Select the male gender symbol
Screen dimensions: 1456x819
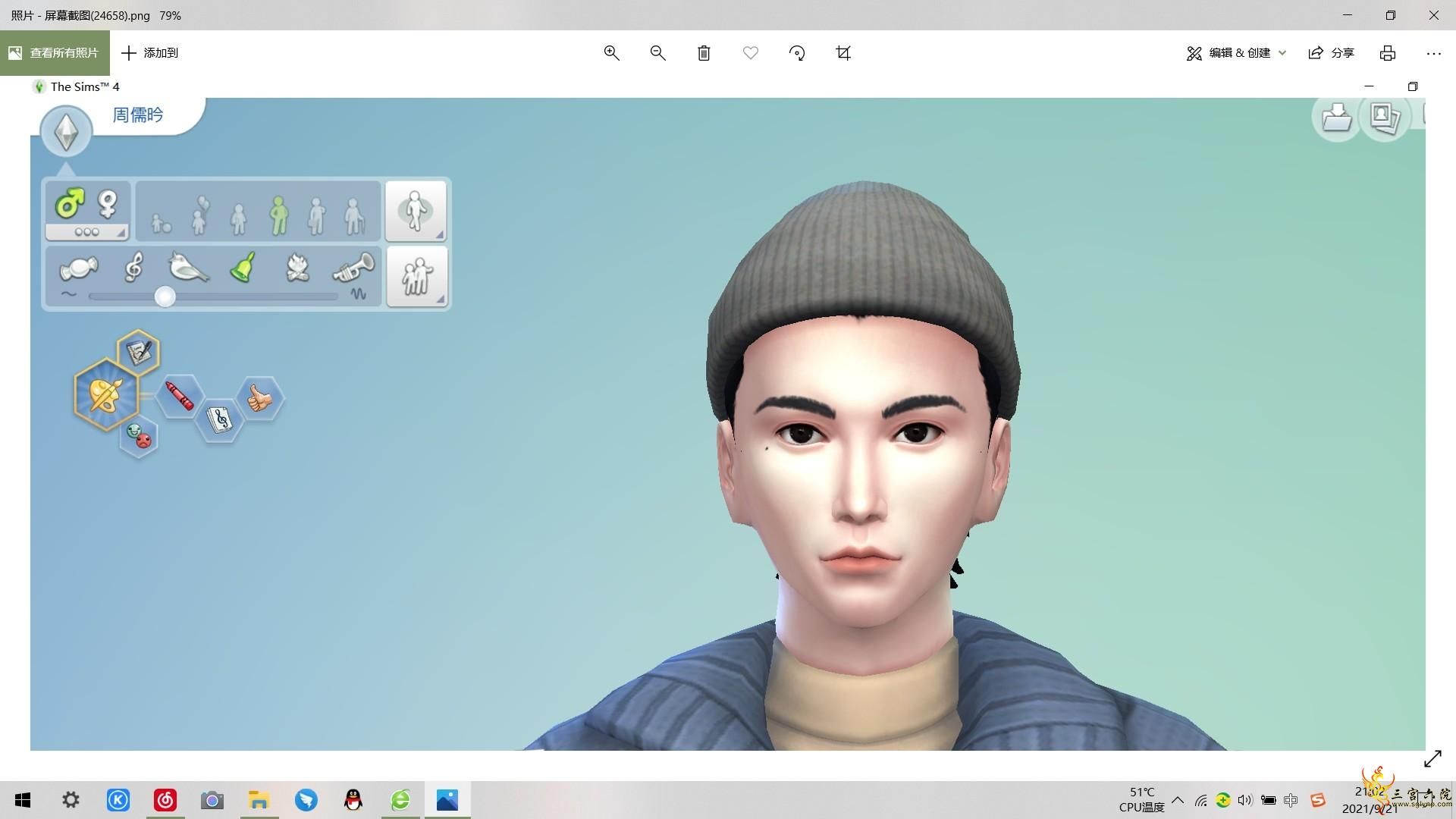point(69,204)
